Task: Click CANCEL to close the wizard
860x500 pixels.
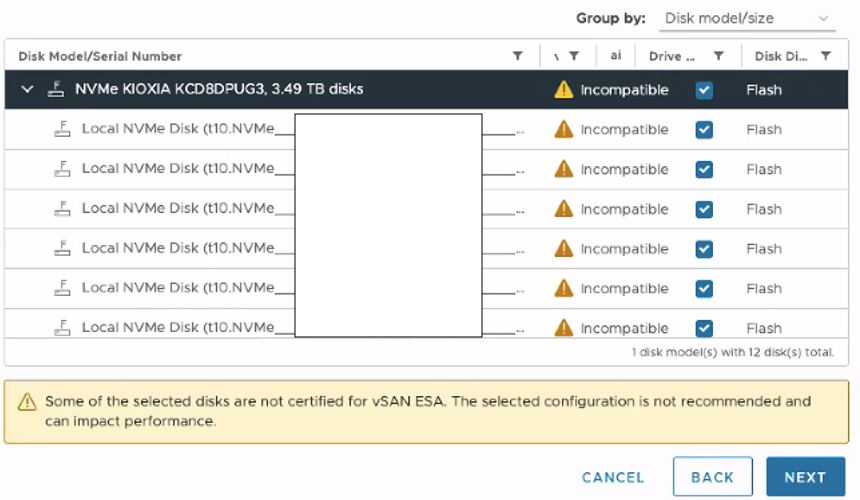Action: (x=613, y=477)
